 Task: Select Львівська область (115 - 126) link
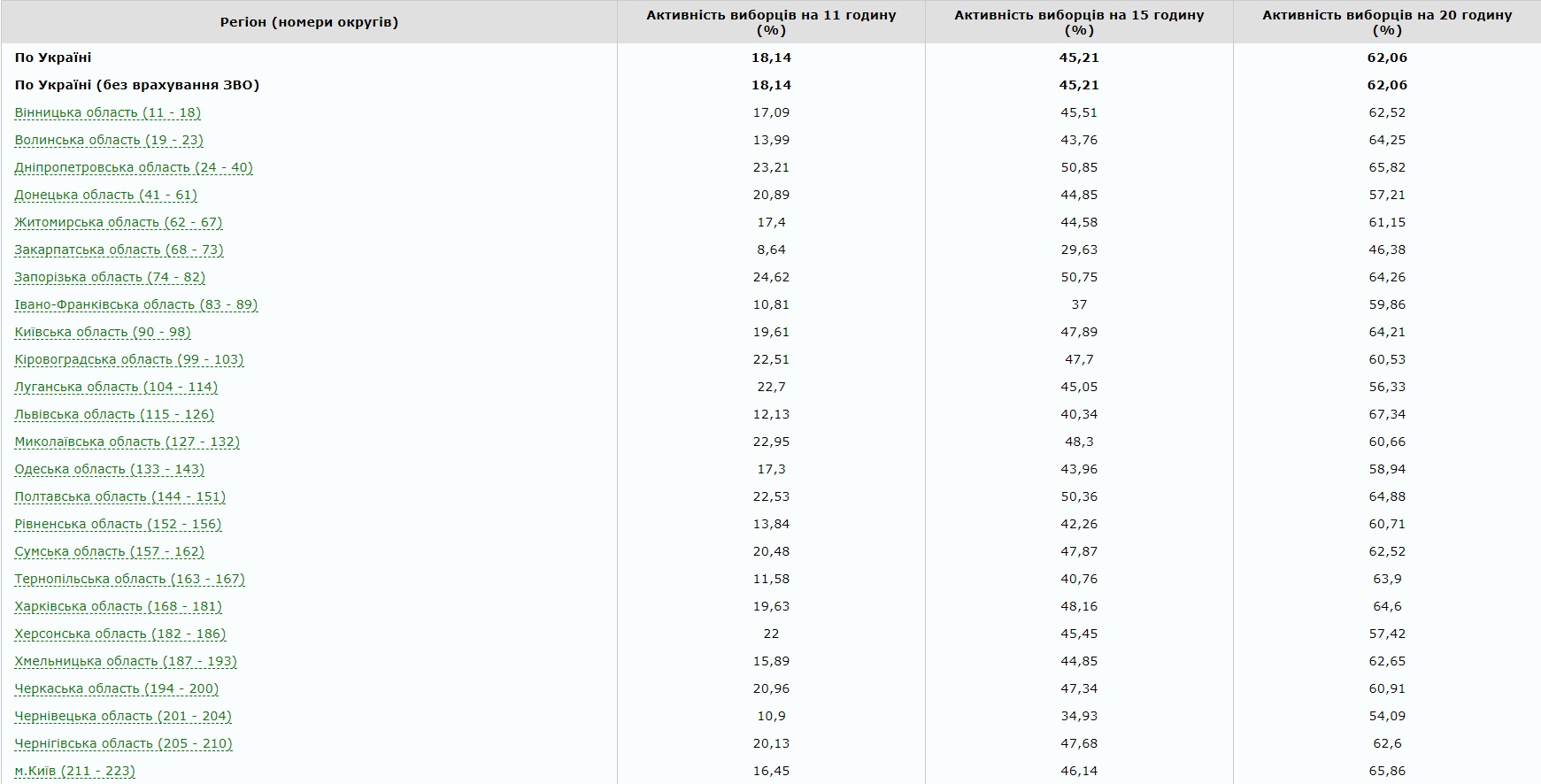114,414
